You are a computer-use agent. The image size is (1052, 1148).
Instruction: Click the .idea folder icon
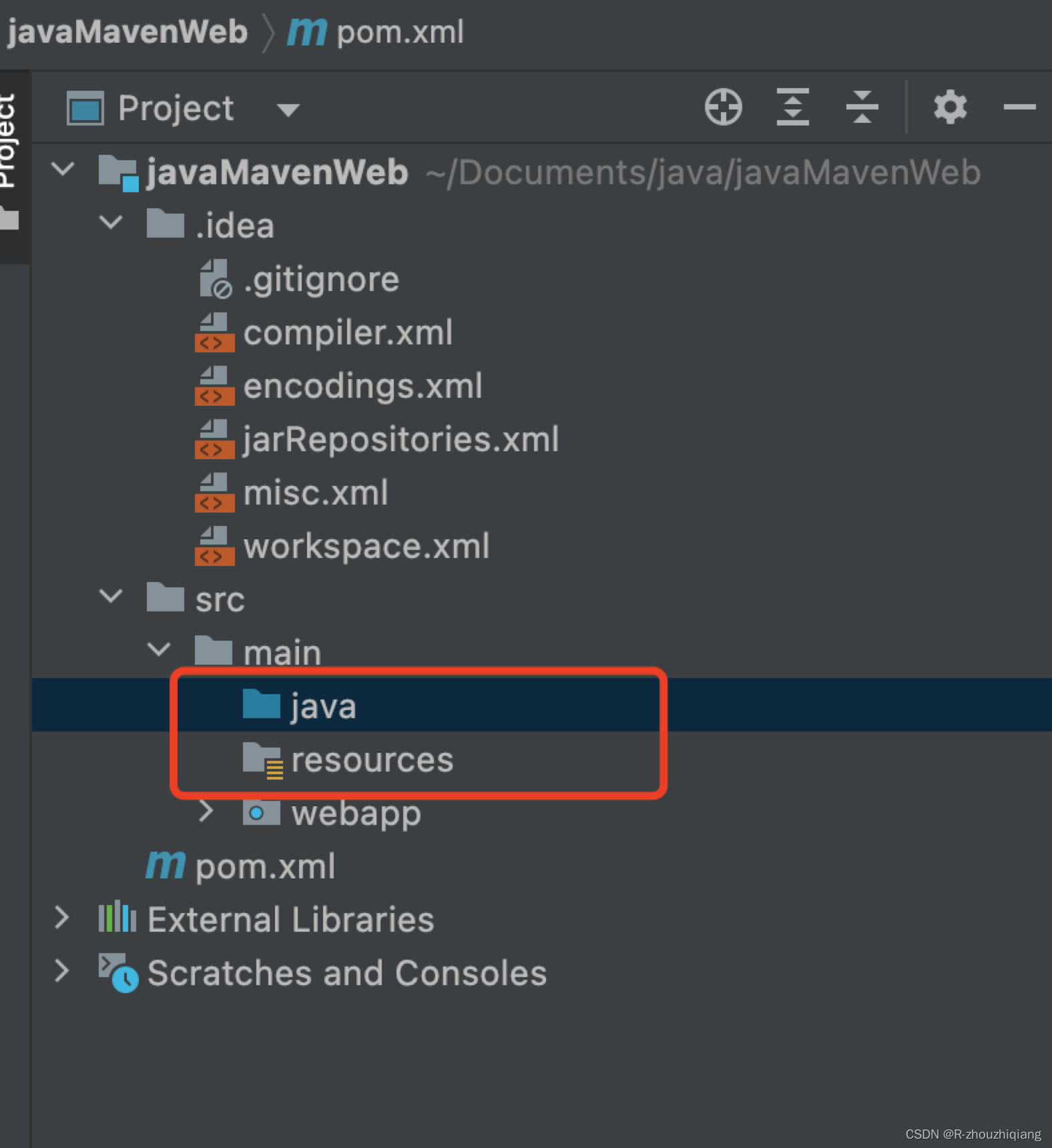pos(165,223)
